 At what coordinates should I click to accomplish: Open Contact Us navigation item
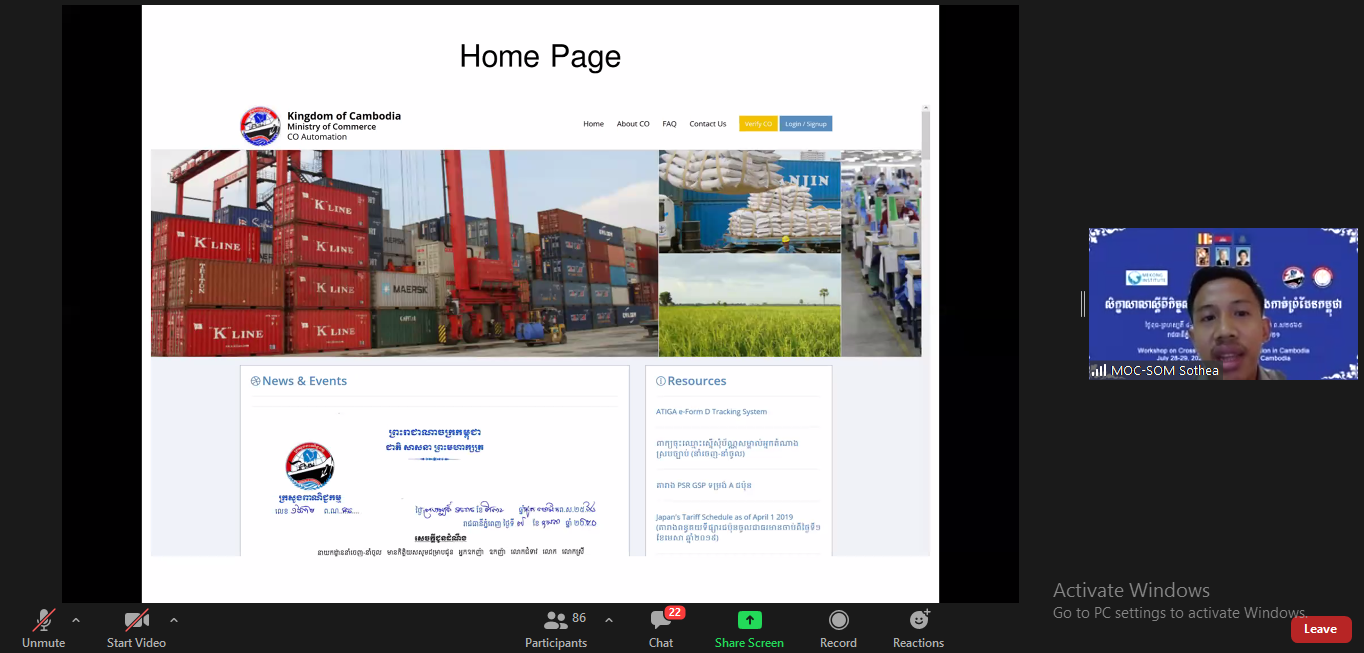[x=707, y=124]
